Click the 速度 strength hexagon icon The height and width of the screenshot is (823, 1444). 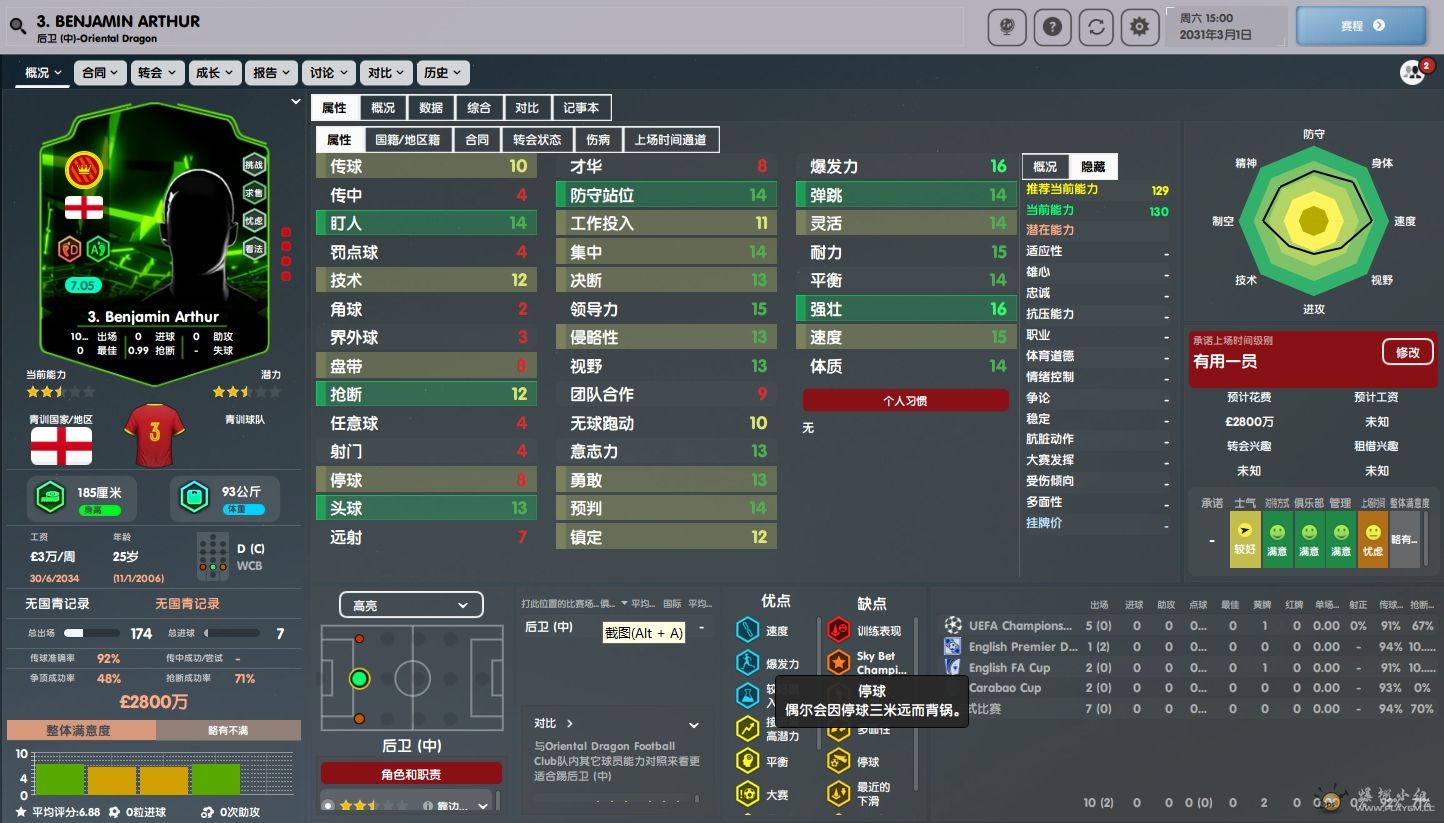[748, 630]
